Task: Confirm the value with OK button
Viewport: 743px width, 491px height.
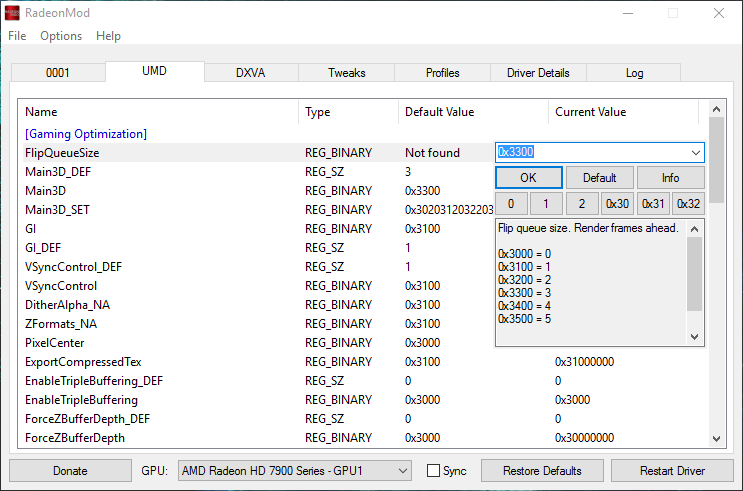Action: (x=529, y=178)
